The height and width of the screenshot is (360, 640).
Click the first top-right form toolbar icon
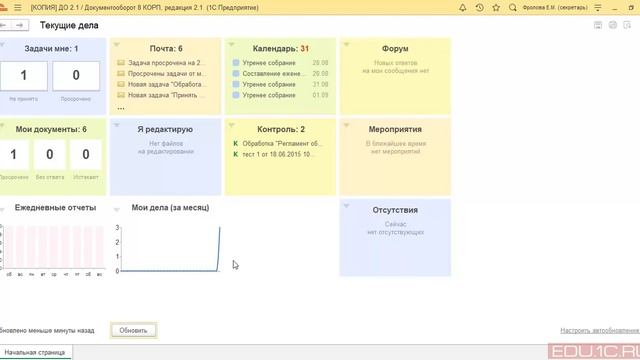(x=598, y=25)
